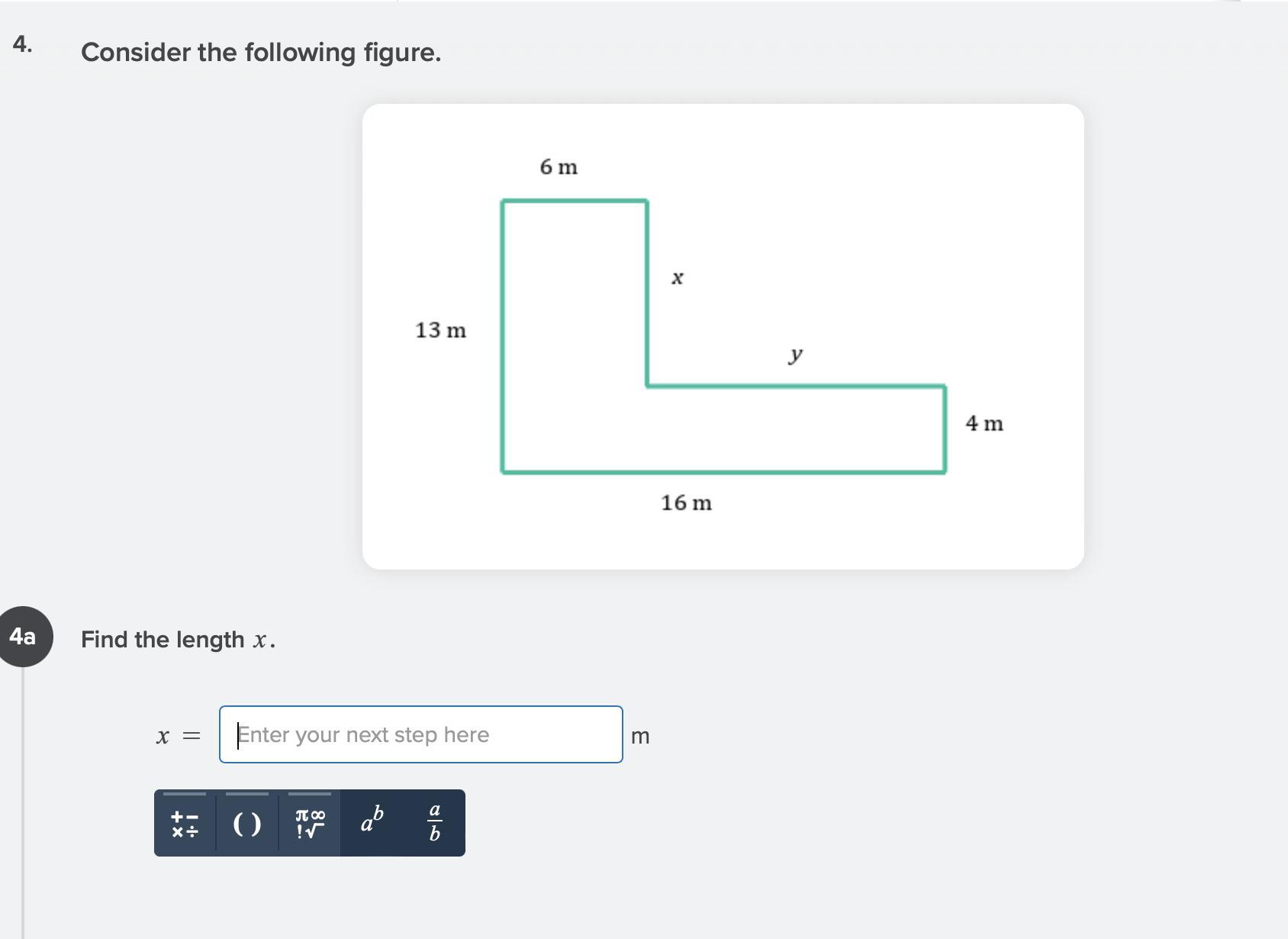The height and width of the screenshot is (939, 1288).
Task: Insert a fraction template
Action: (x=434, y=822)
